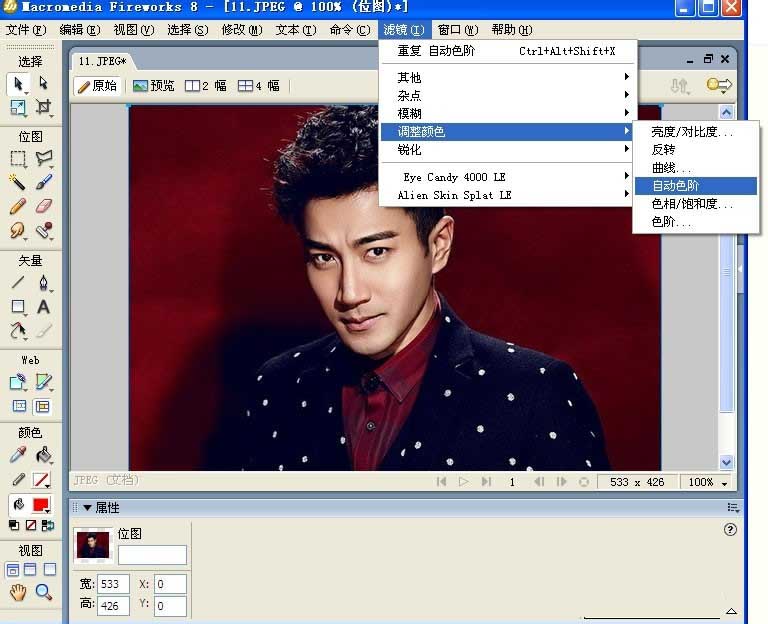The width and height of the screenshot is (768, 624).
Task: Select the Magic Wand tool
Action: [17, 182]
